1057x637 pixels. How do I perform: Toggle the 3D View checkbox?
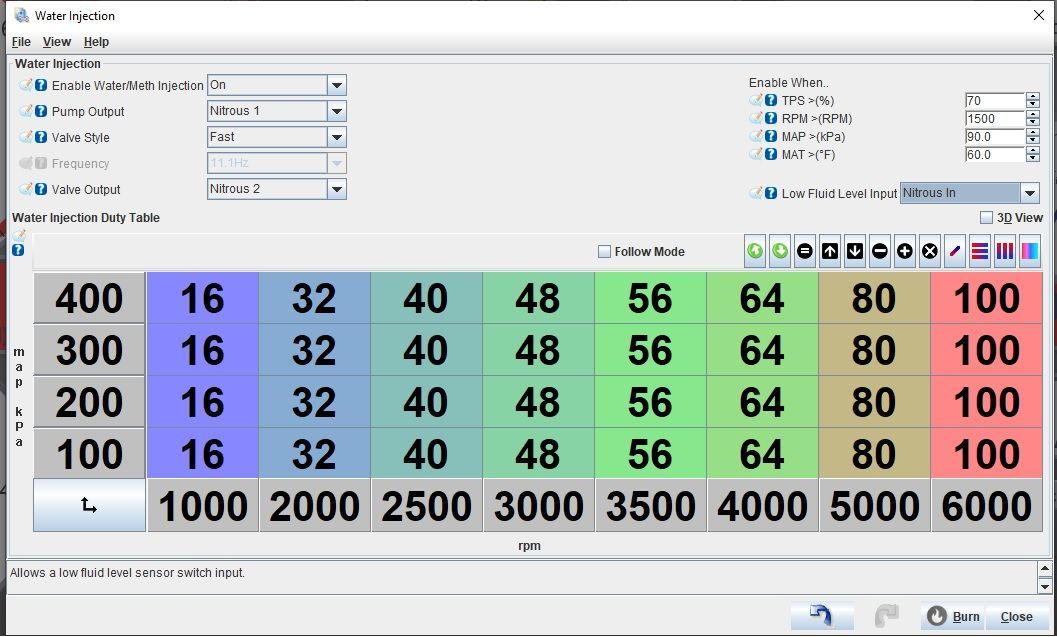[x=986, y=218]
